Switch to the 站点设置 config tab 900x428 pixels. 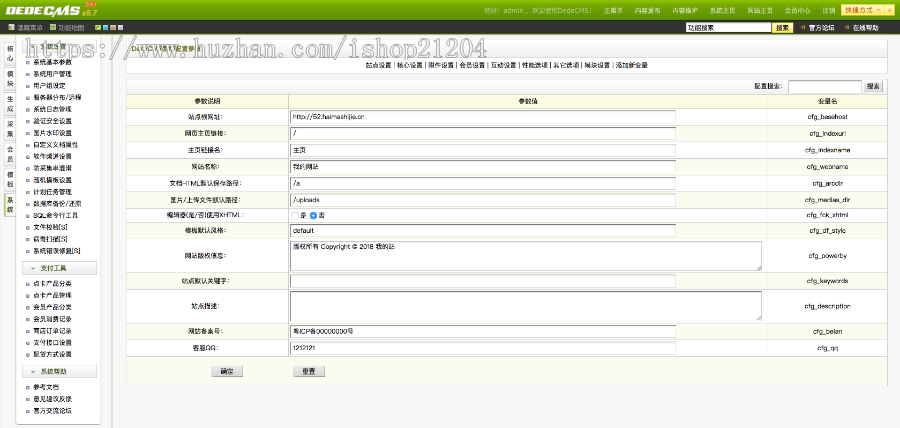point(378,65)
